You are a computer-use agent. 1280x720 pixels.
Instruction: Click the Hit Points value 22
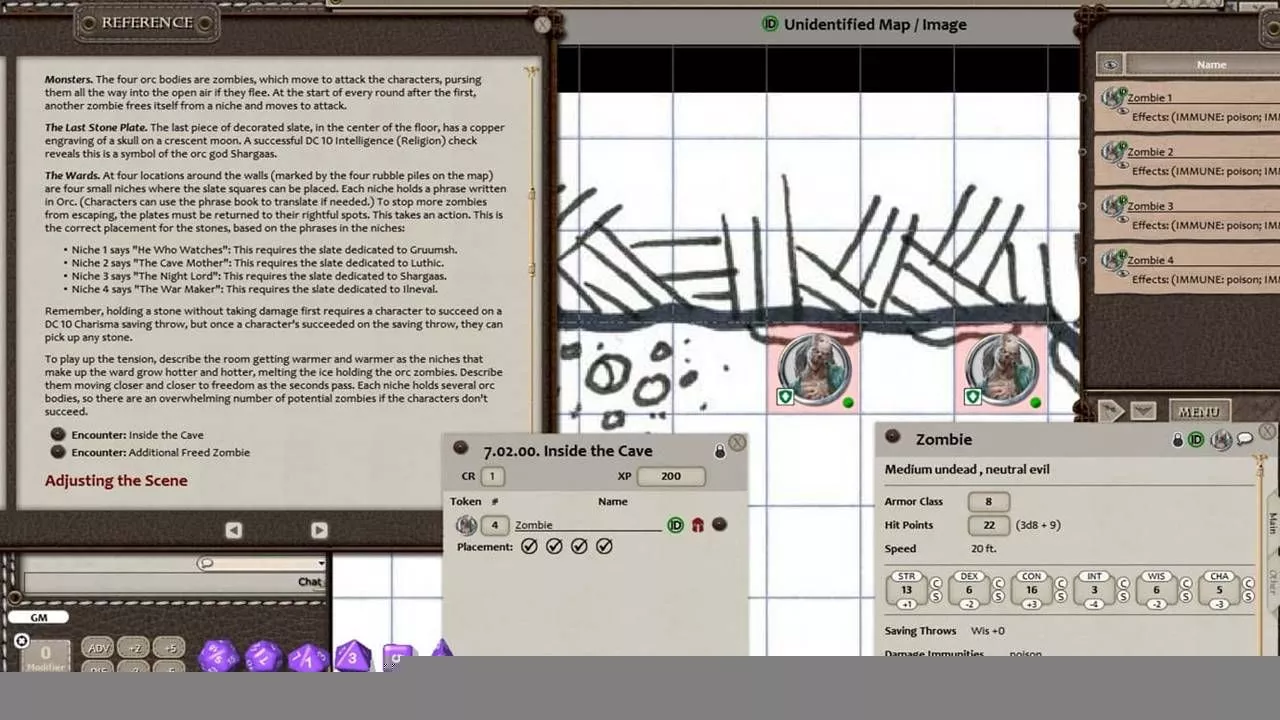pyautogui.click(x=989, y=525)
